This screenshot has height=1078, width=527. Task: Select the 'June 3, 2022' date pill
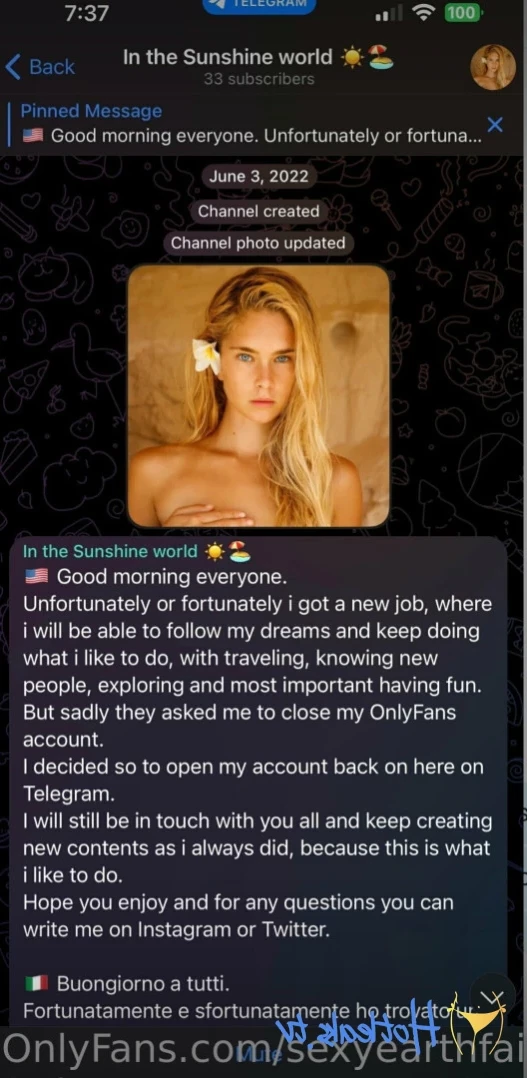[x=259, y=176]
